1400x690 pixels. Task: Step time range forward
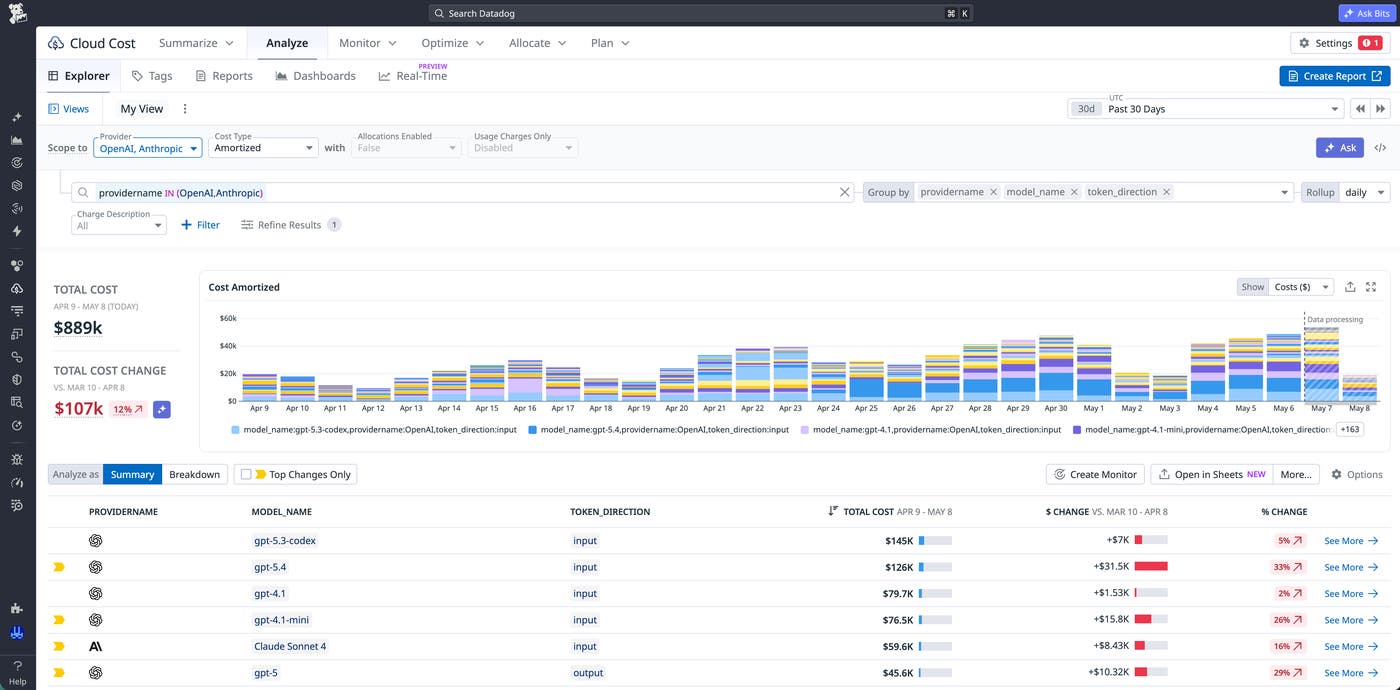1381,109
